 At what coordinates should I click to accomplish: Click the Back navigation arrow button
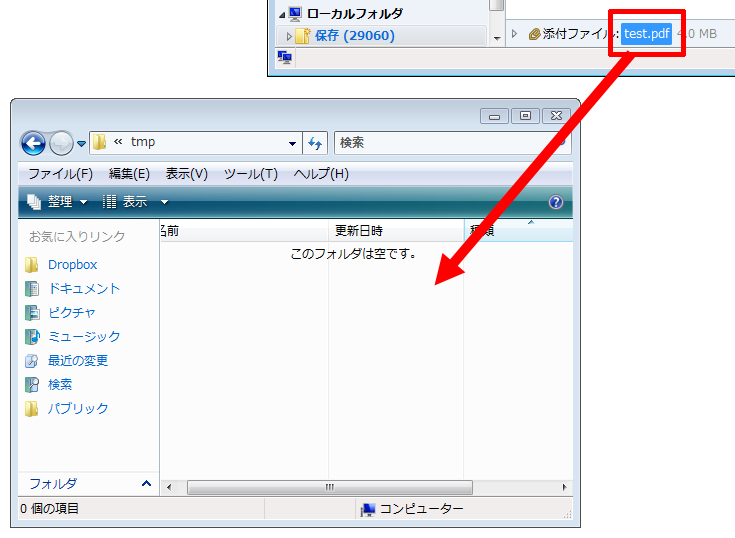[33, 143]
